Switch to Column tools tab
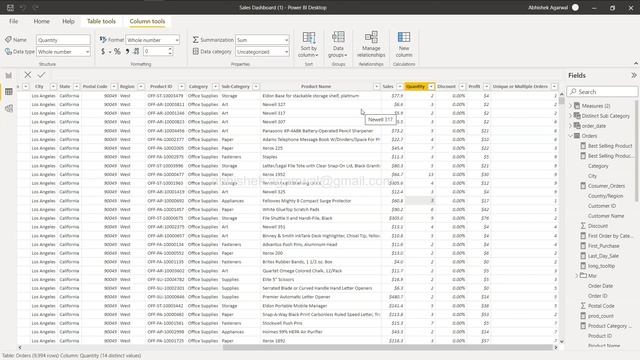This screenshot has width=640, height=360. (147, 21)
